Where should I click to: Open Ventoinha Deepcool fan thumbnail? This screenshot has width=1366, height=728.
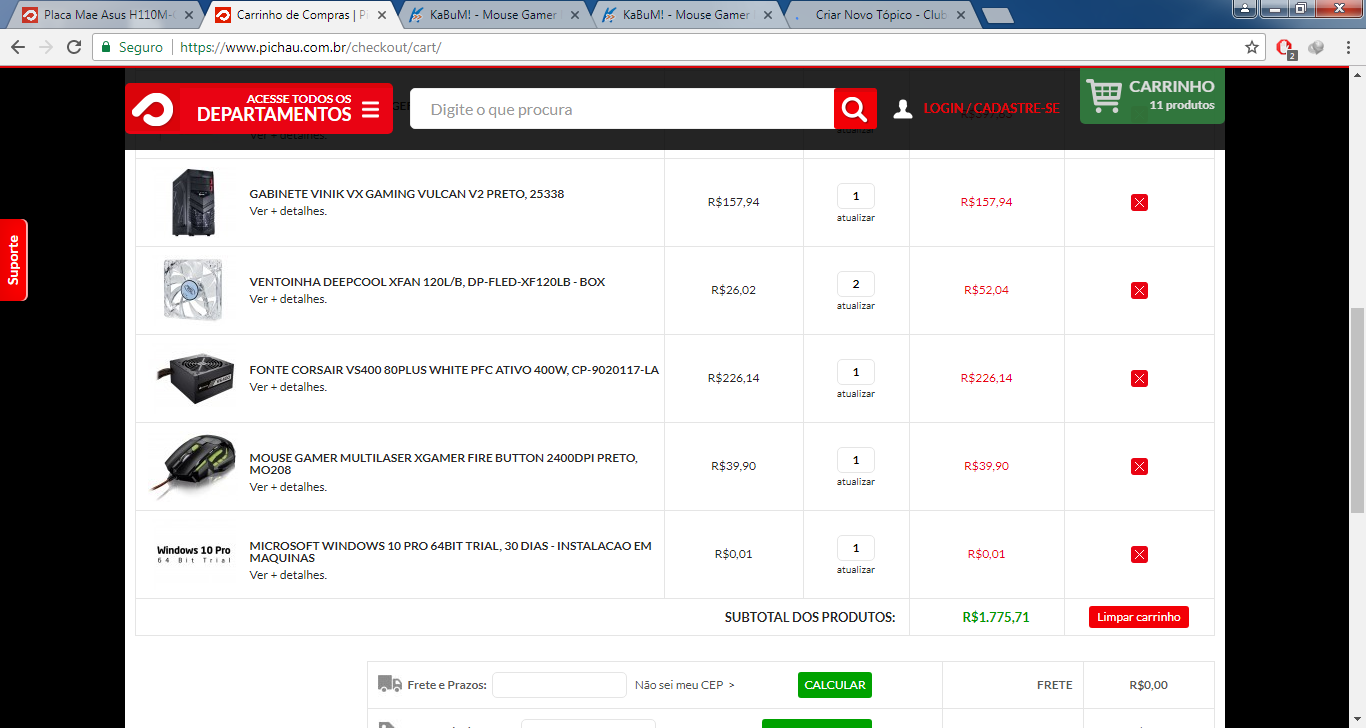pos(193,290)
